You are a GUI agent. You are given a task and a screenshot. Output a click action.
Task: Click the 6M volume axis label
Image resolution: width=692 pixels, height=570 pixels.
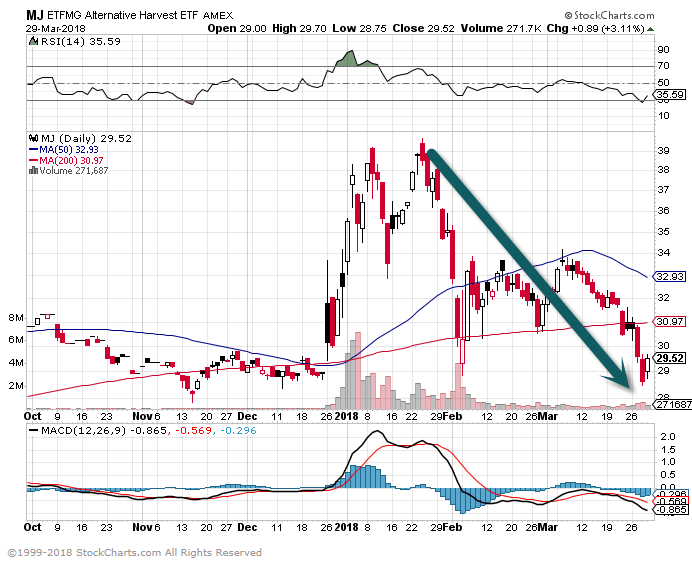(16, 340)
